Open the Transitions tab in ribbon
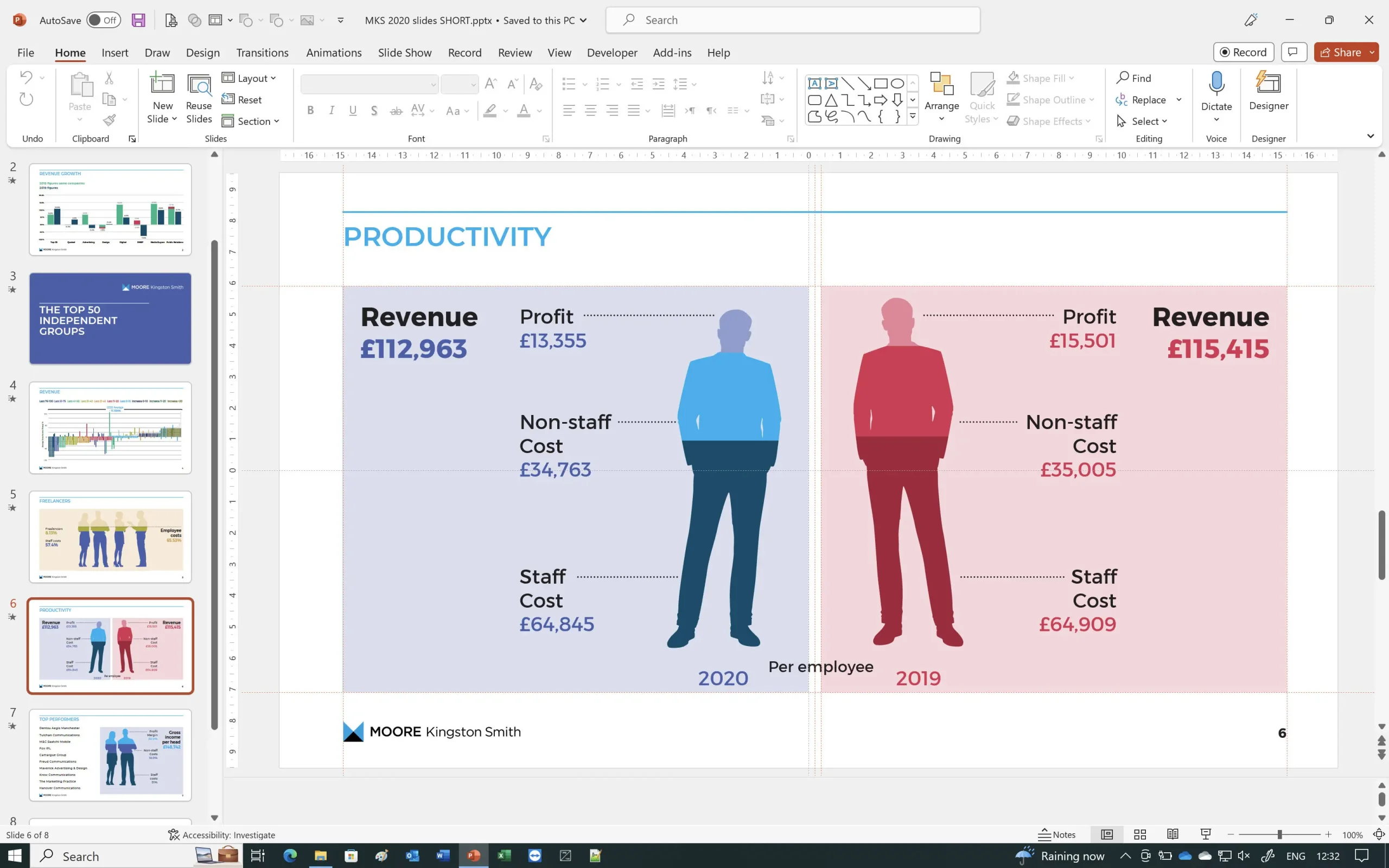Screen dimensions: 1389x868 (x=261, y=52)
